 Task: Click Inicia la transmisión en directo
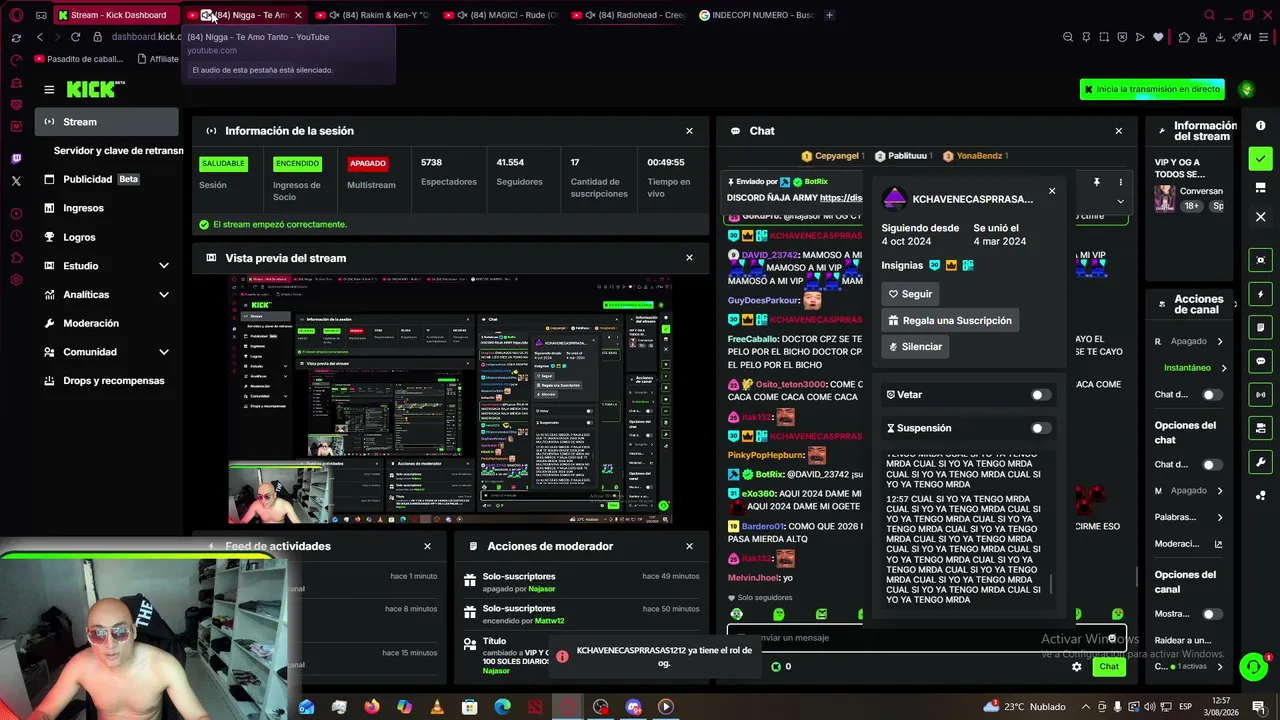[x=1152, y=89]
